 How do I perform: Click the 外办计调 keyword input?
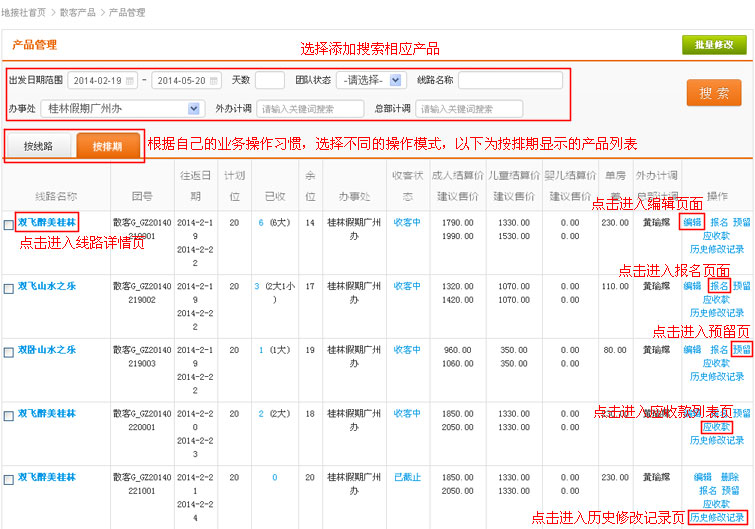(310, 109)
